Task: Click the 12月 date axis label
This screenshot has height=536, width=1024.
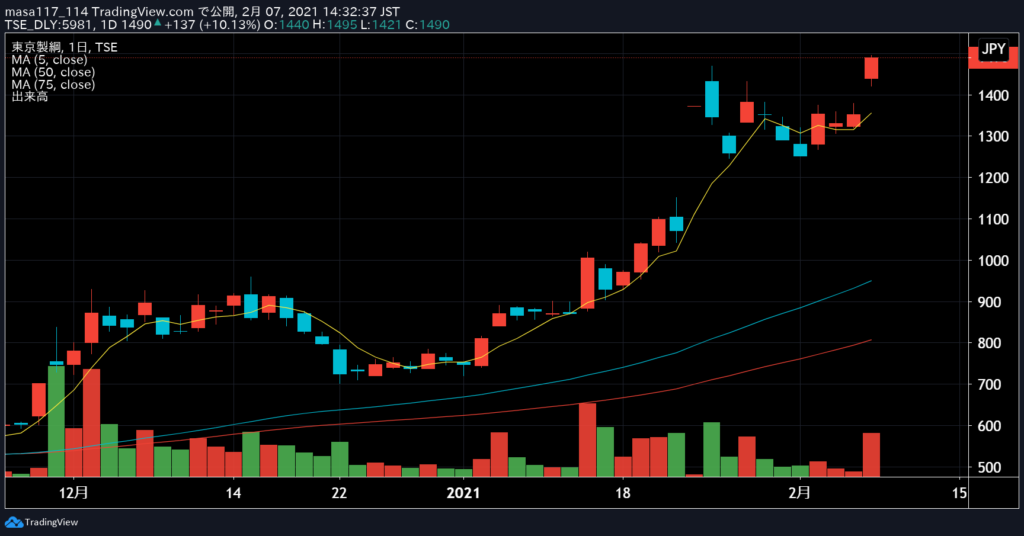Action: pos(73,493)
